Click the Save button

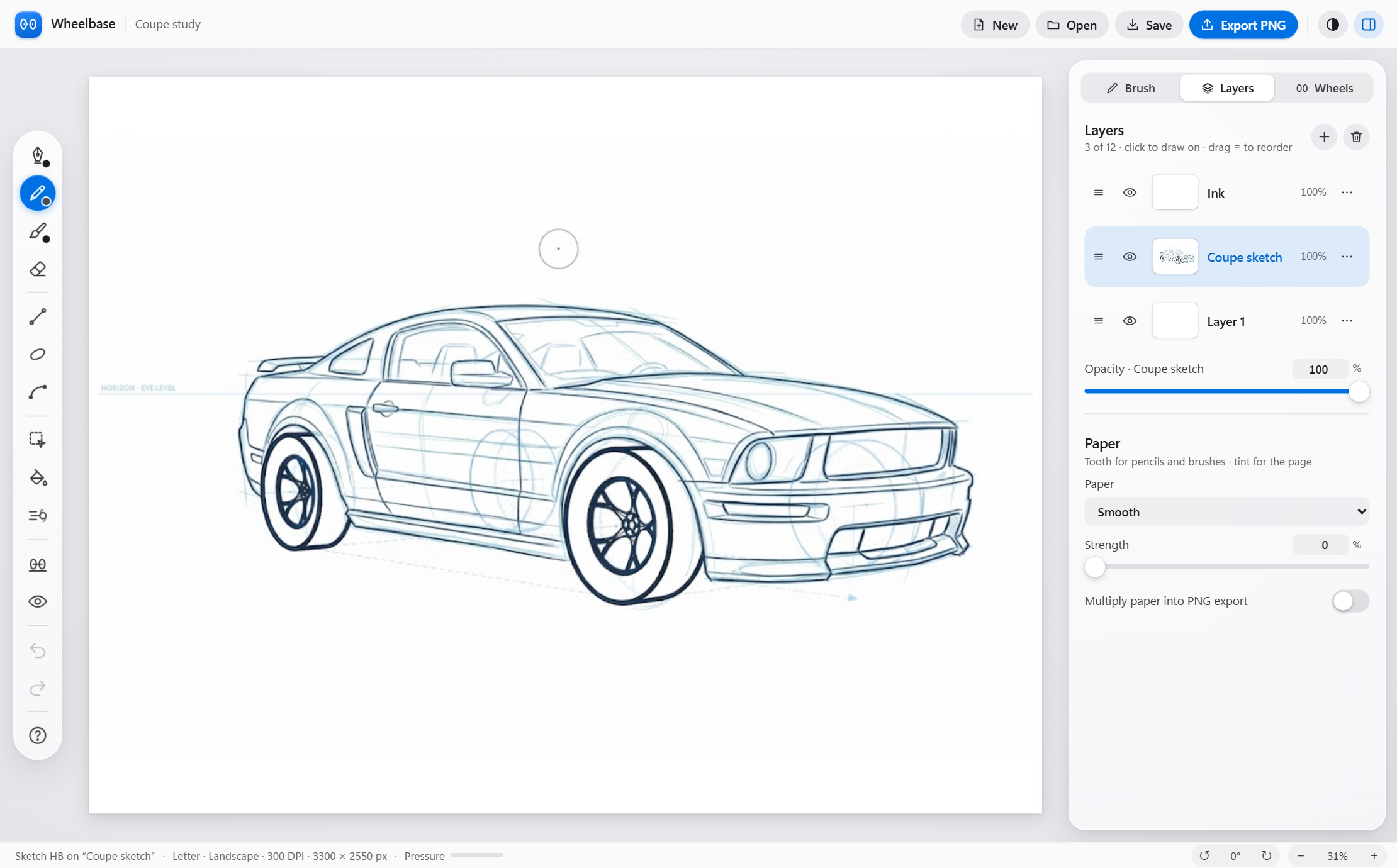coord(1149,25)
